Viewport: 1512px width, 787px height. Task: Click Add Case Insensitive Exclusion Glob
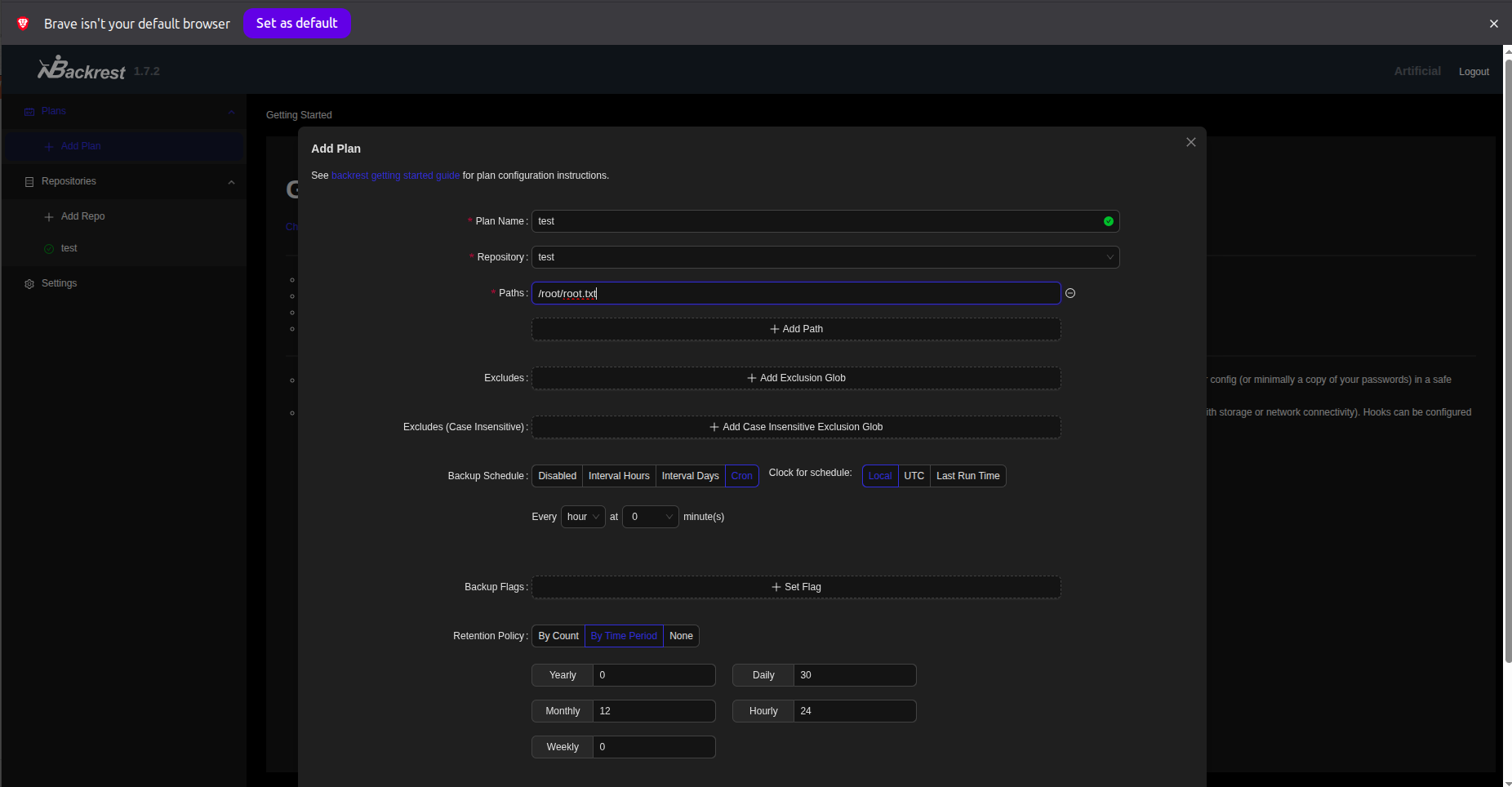point(796,427)
